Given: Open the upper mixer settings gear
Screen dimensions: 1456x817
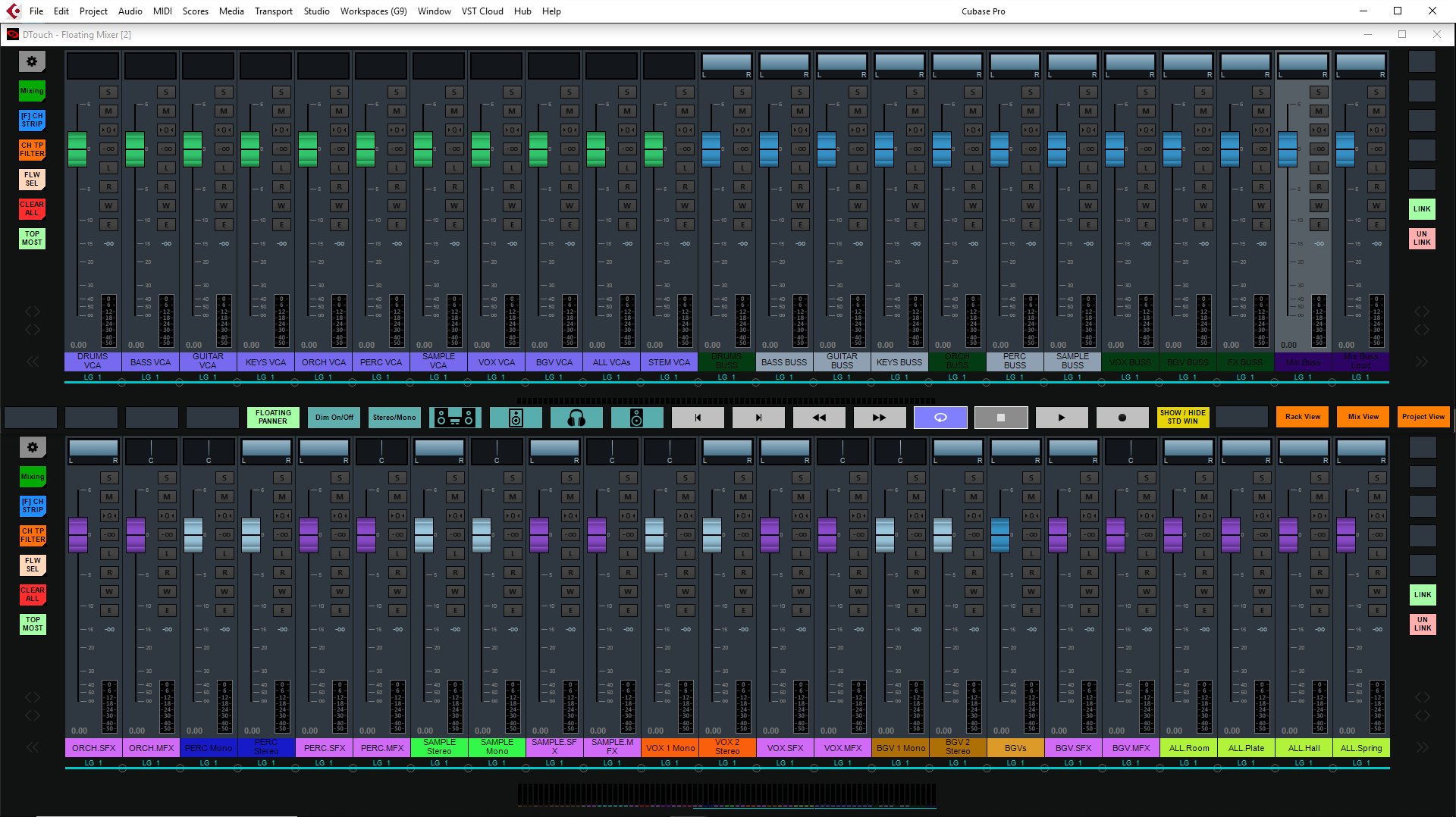Looking at the screenshot, I should (x=32, y=61).
